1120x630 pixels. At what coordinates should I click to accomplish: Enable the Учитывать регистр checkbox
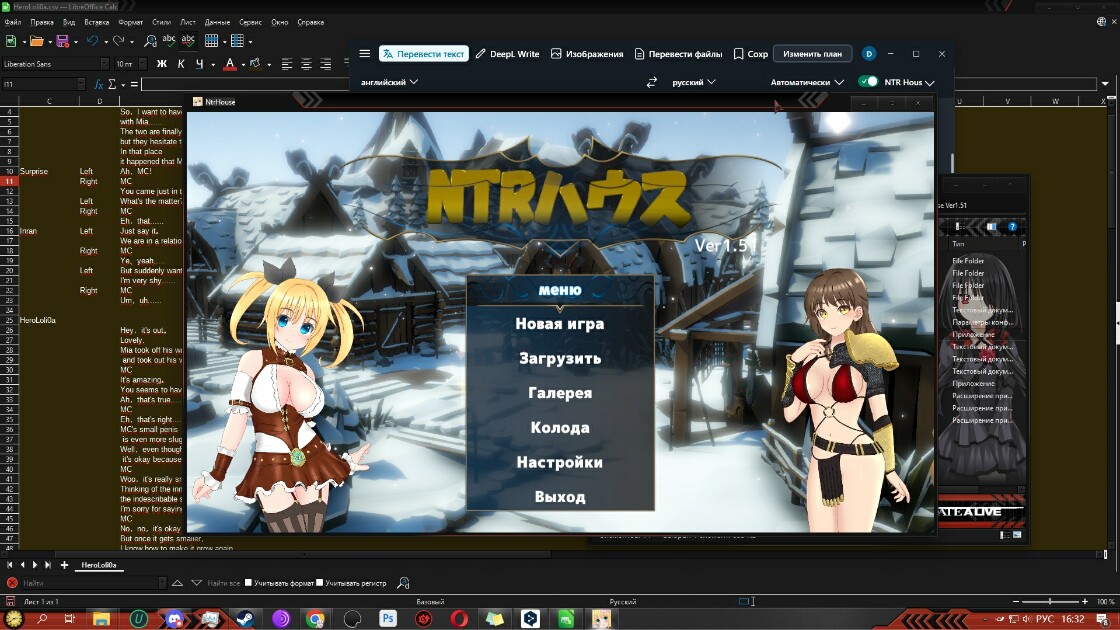(x=319, y=583)
